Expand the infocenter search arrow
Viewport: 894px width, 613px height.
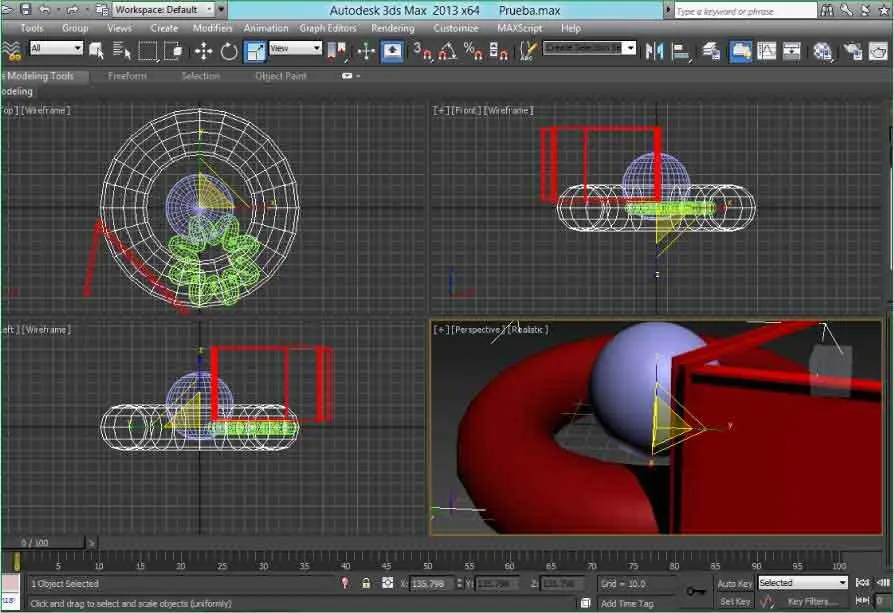click(x=668, y=10)
